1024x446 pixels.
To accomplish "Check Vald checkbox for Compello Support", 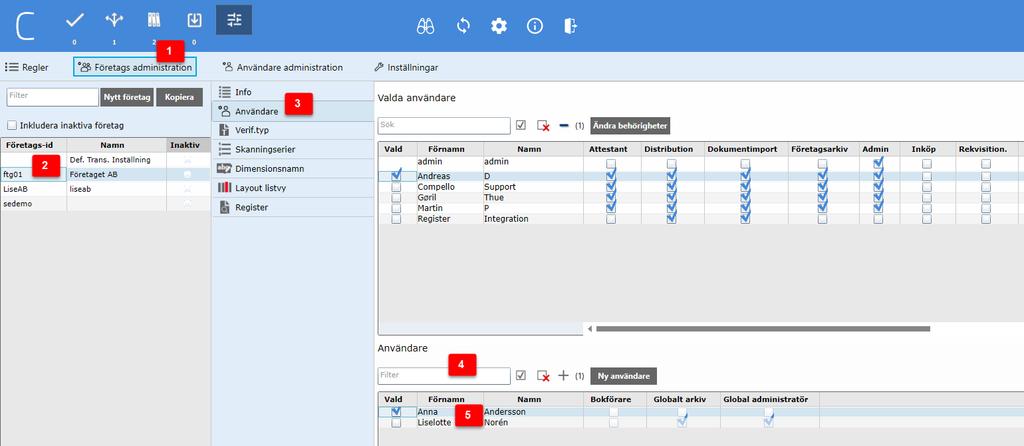I will tap(396, 187).
